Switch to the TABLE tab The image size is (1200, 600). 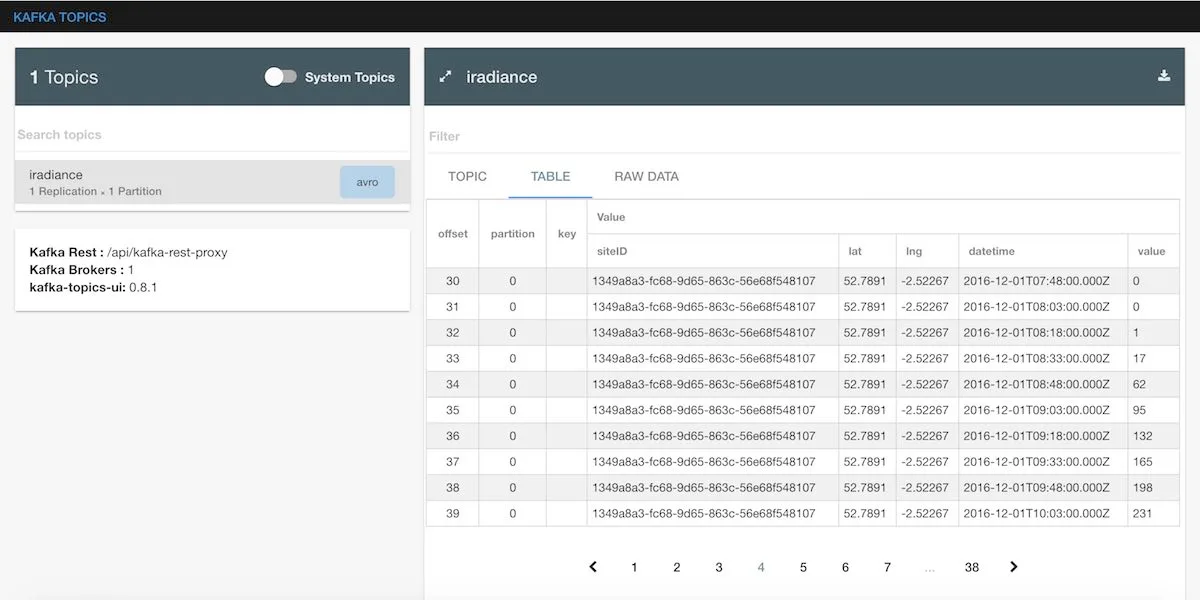click(550, 176)
